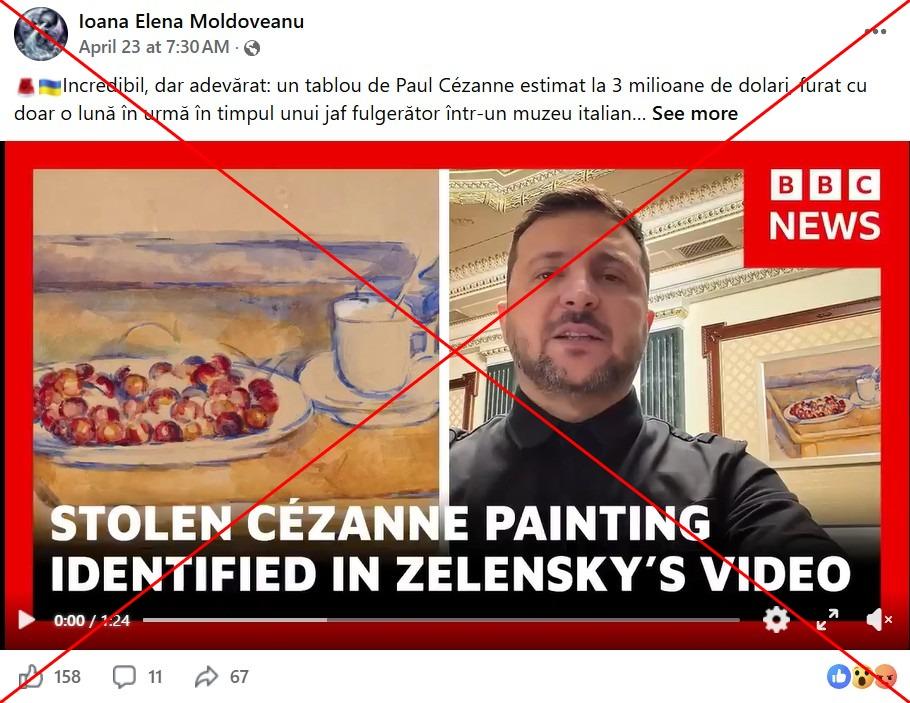Screen dimensions: 910x703
Task: Open Ioana Elena Moldoveanu profile name link
Action: point(191,21)
